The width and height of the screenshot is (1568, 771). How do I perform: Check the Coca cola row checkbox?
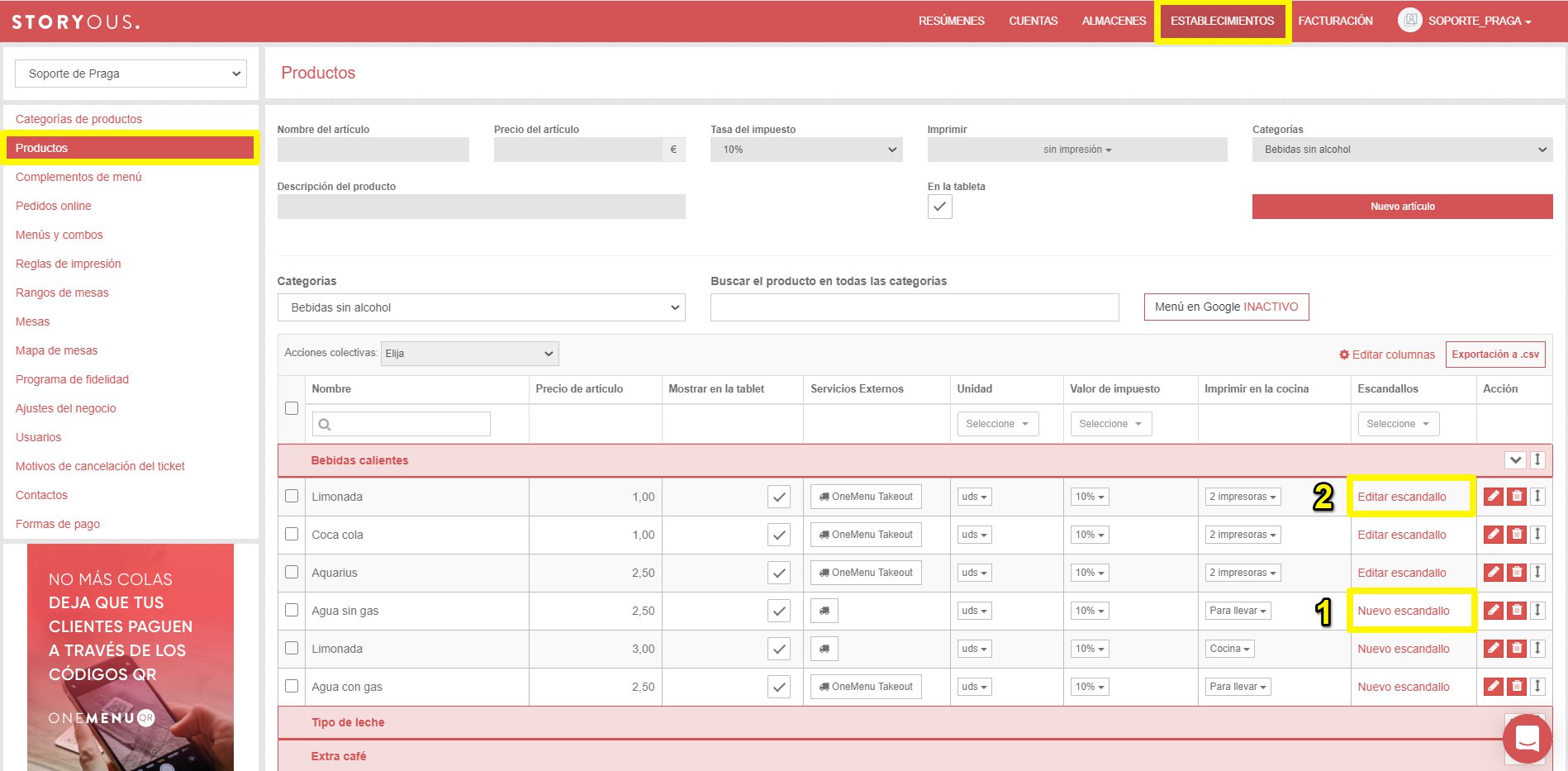coord(292,534)
